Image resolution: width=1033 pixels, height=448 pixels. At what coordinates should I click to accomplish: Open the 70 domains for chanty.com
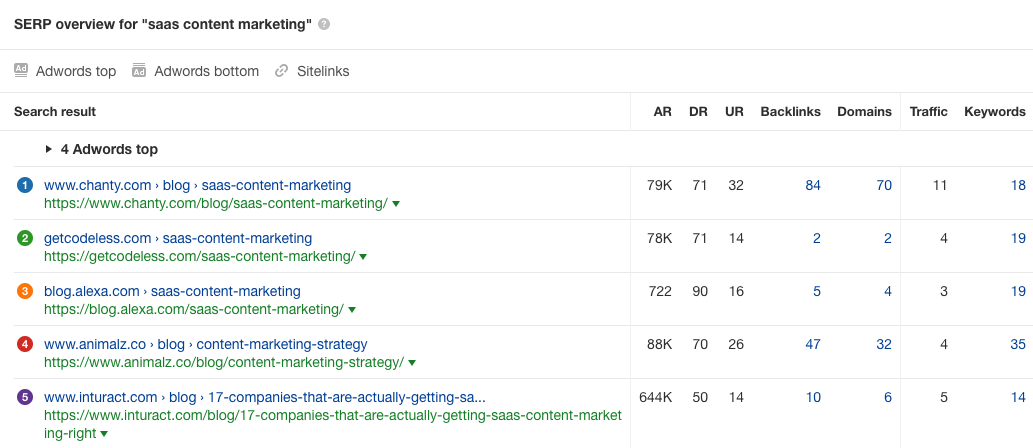pos(884,185)
